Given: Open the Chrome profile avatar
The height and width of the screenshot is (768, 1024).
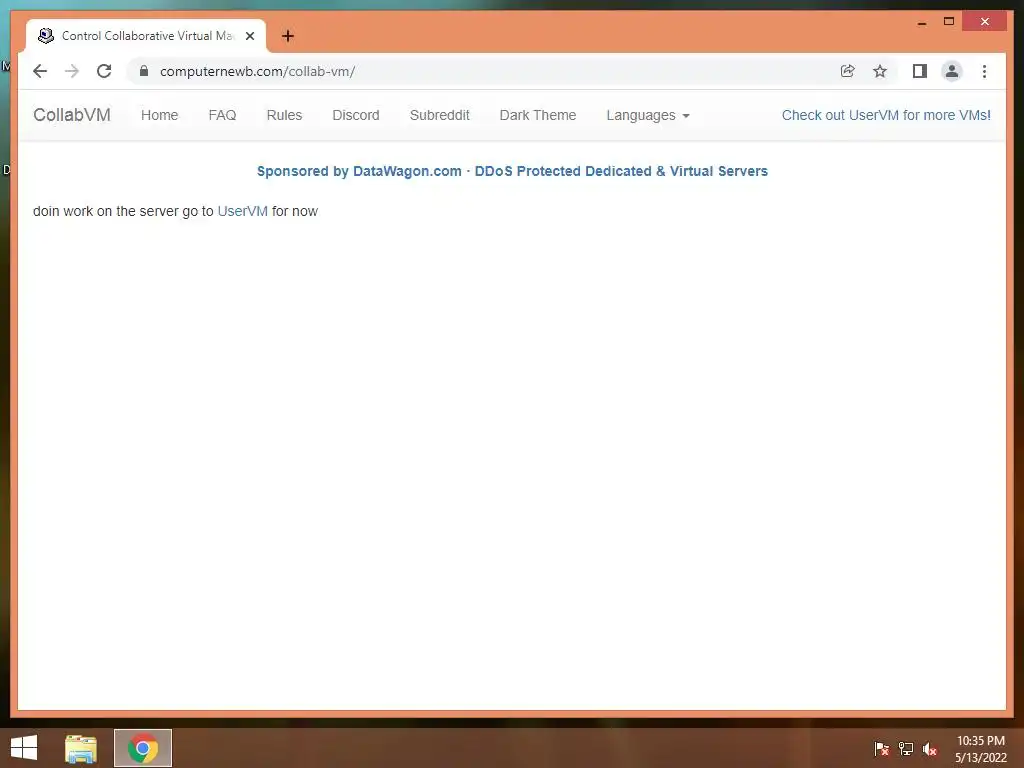Looking at the screenshot, I should (x=952, y=71).
